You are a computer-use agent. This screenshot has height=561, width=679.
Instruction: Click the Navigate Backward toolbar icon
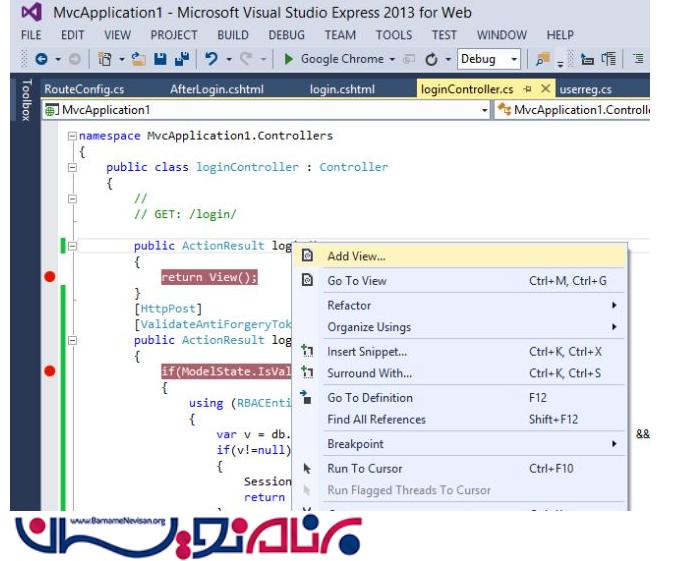[x=41, y=60]
